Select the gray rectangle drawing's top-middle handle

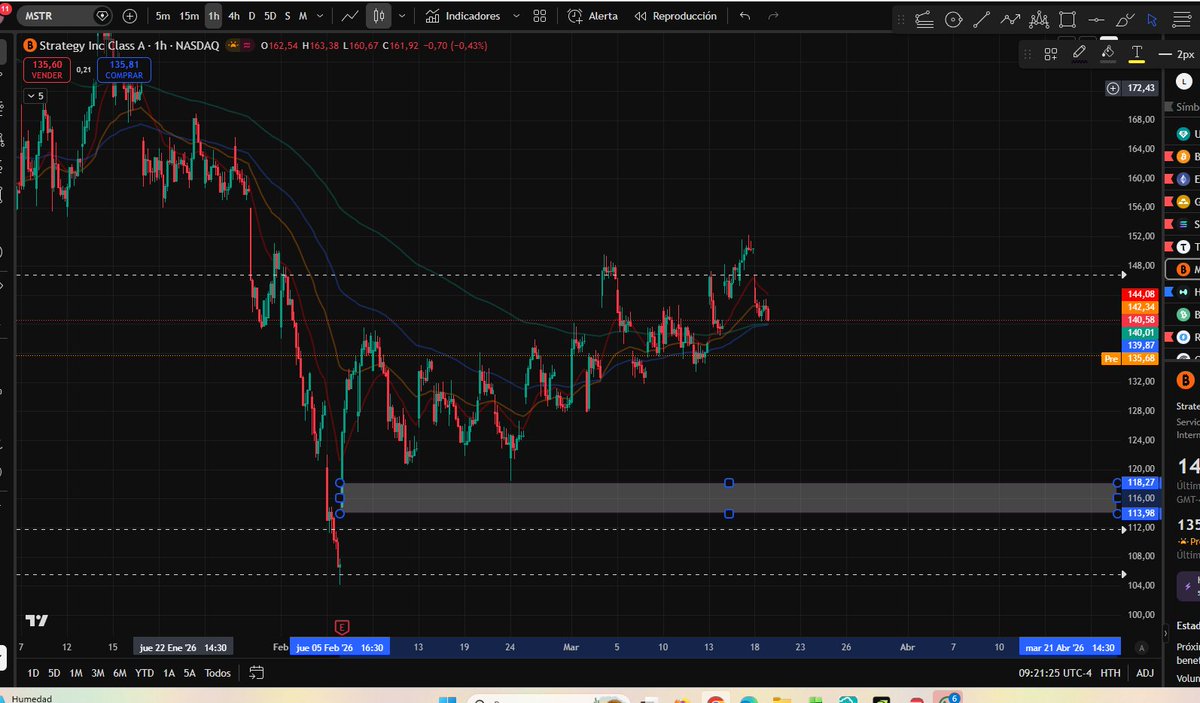(729, 483)
